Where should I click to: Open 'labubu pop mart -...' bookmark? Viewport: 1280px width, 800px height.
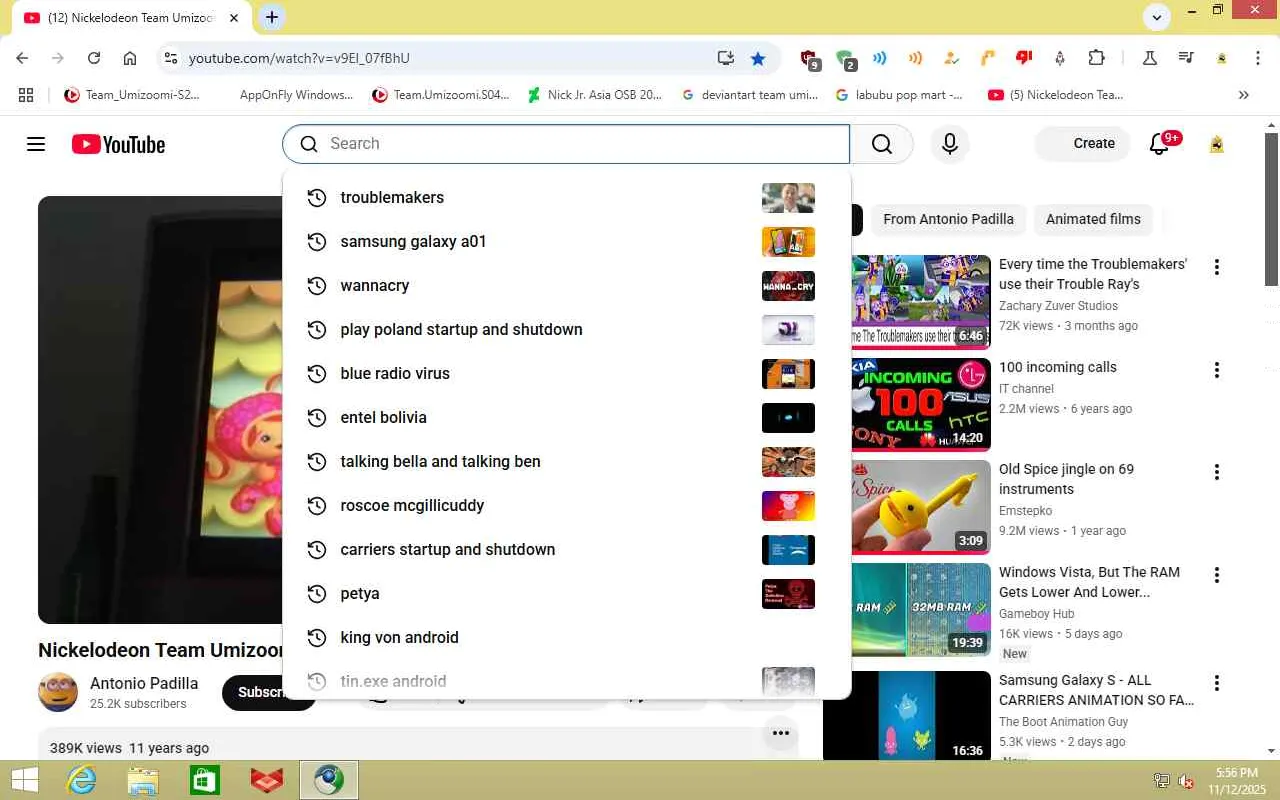897,95
